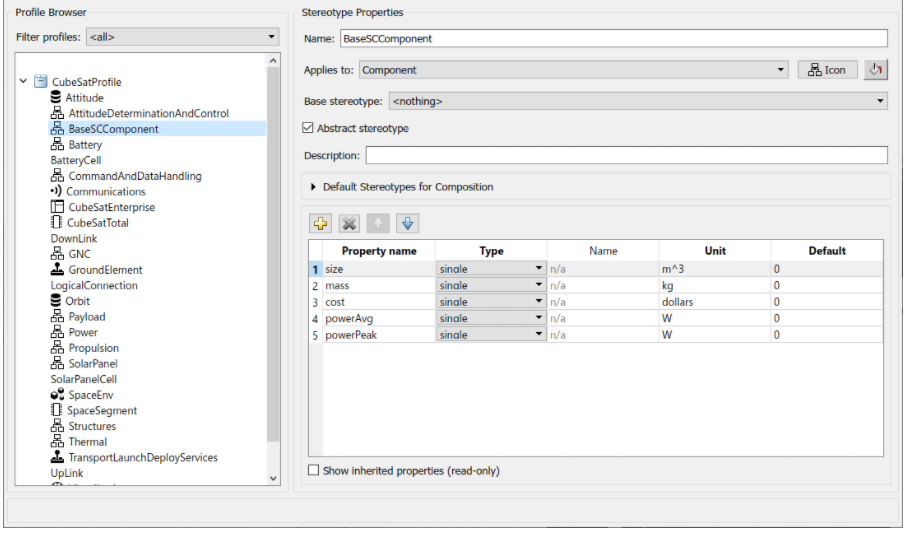Click the delete property X button
Screen dimensions: 911x533
coord(349,223)
